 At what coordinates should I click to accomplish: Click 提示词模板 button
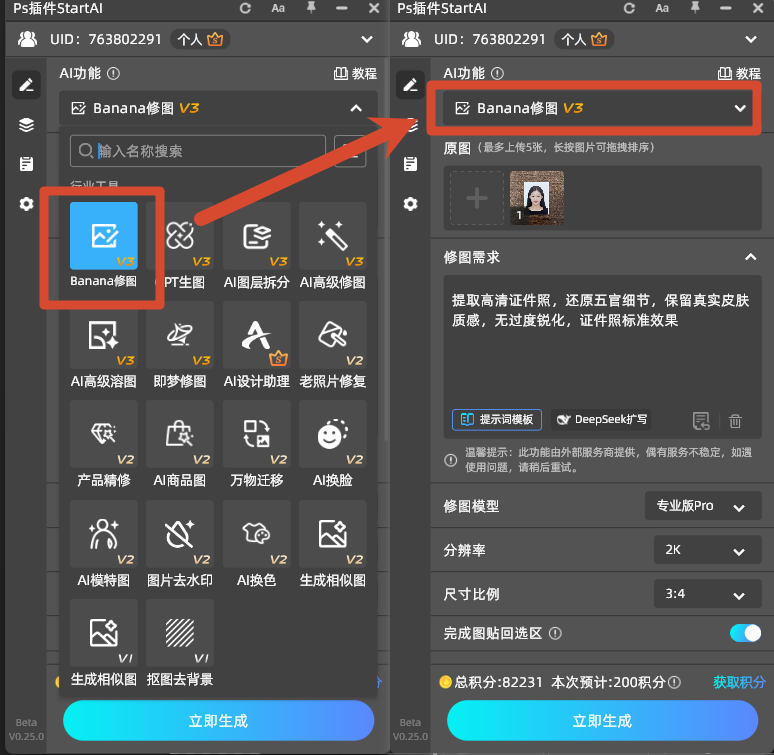coord(497,420)
